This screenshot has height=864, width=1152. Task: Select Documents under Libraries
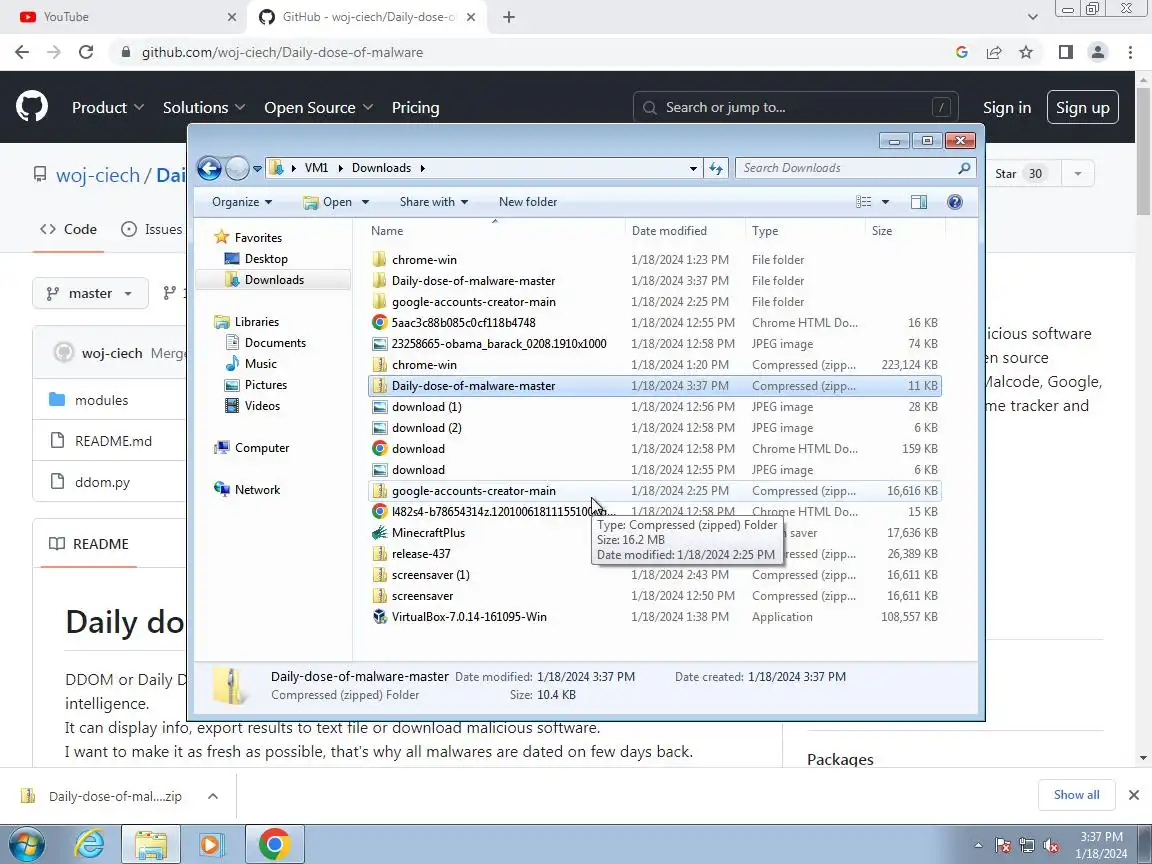coord(275,342)
